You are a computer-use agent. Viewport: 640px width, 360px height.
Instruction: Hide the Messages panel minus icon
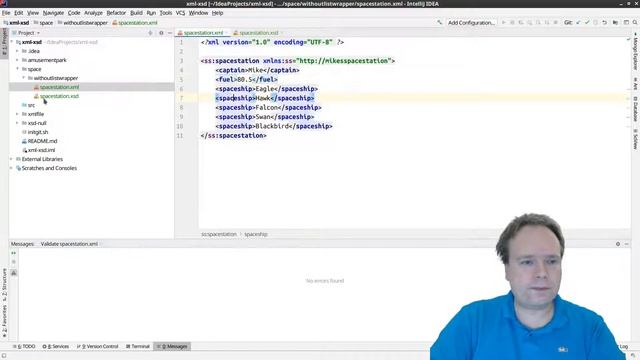pyautogui.click(x=627, y=244)
